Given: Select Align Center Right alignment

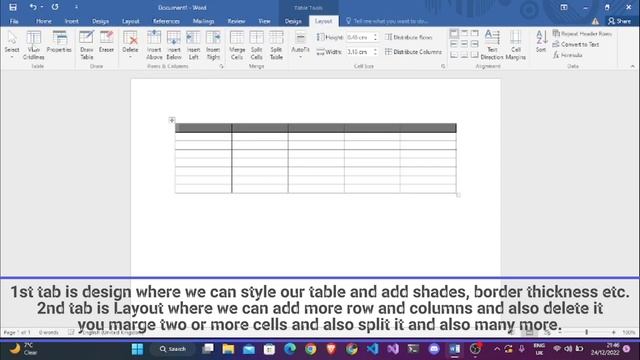Looking at the screenshot, I should click(x=474, y=44).
